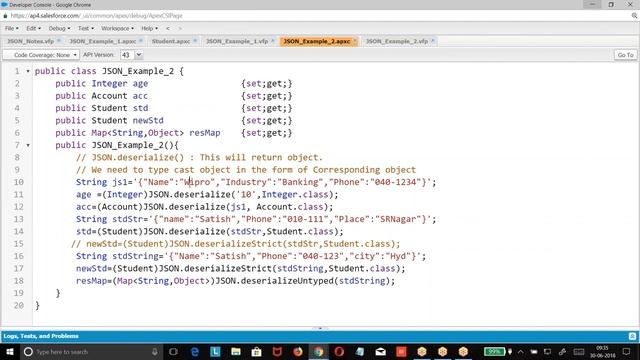Open the Action Center notifications icon
Screen dimensions: 640x360
pos(627,351)
